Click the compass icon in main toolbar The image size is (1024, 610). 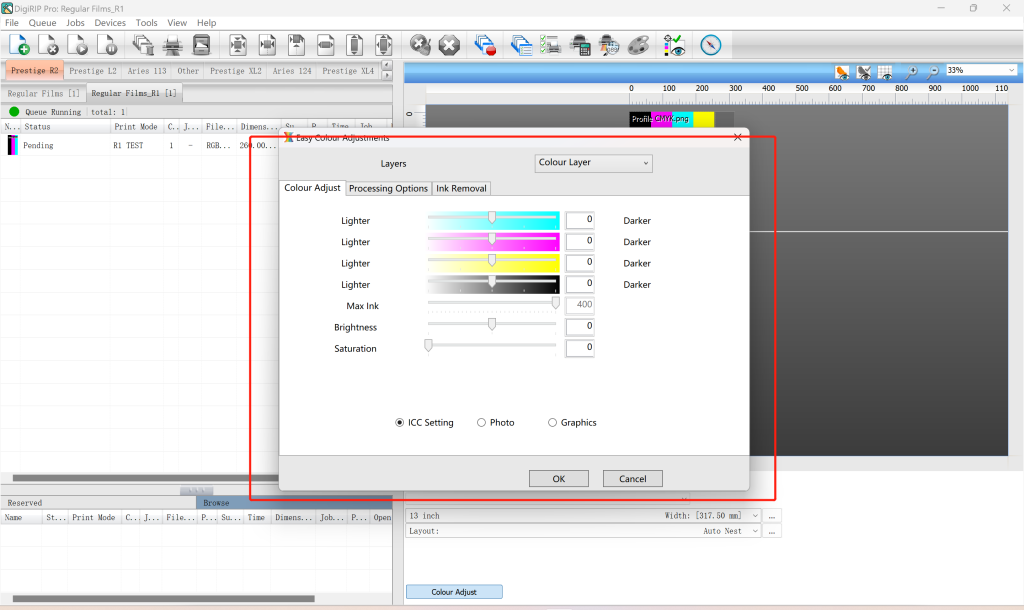tap(710, 45)
